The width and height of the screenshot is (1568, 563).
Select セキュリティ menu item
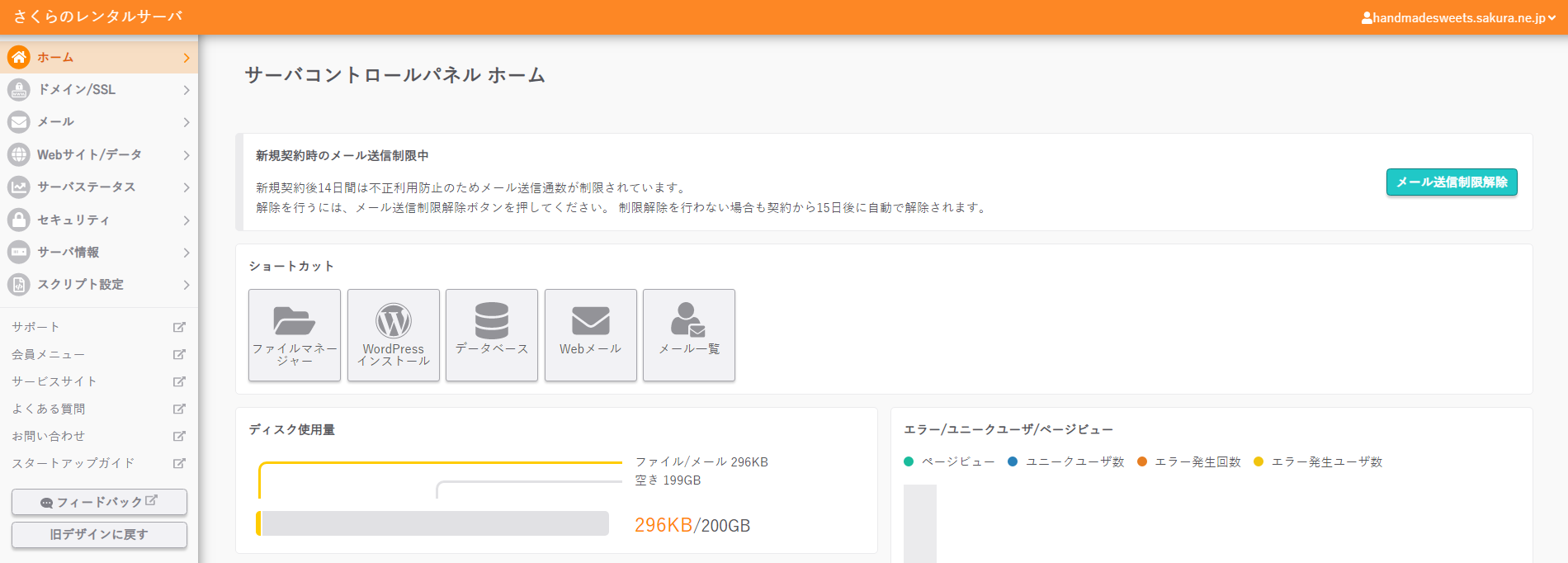99,220
